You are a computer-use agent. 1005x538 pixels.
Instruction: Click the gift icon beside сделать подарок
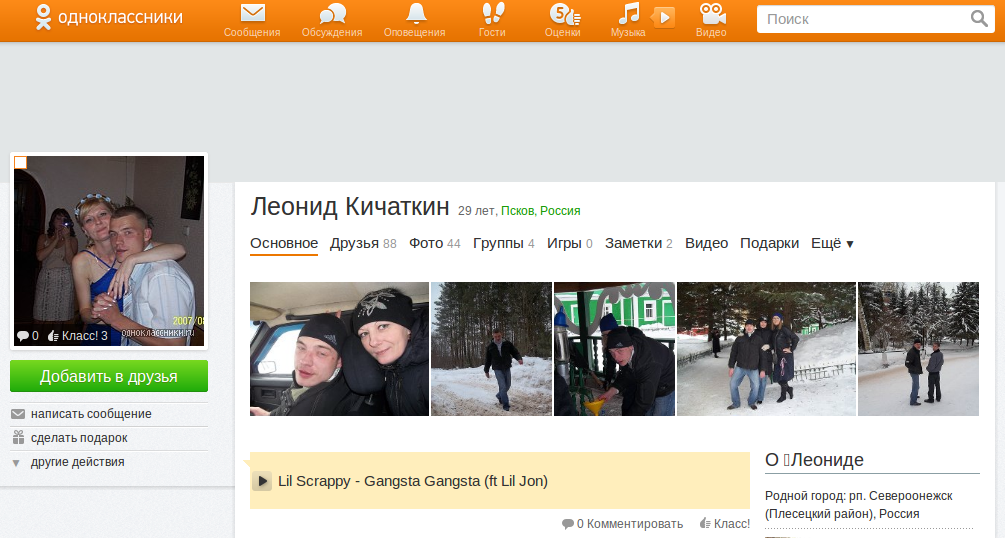(18, 438)
